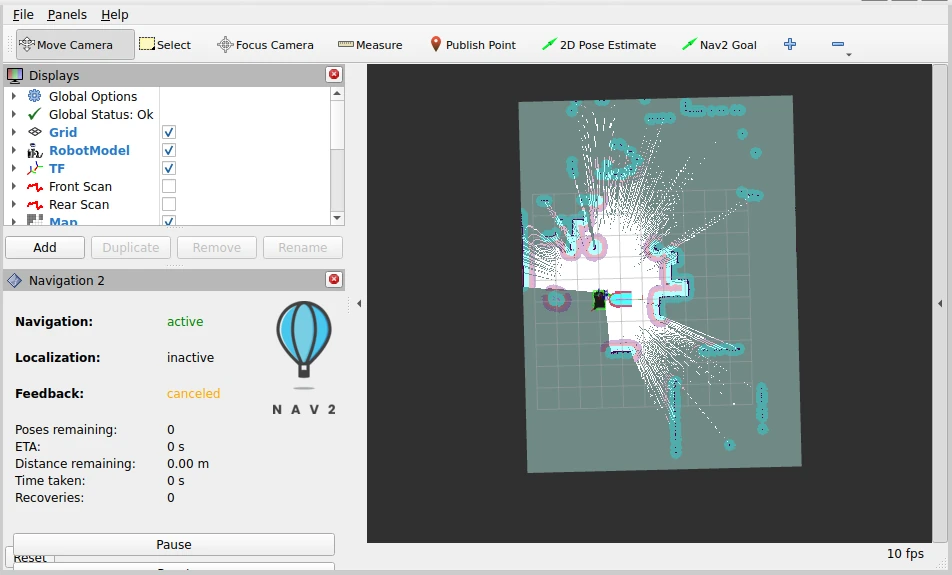Open the Panels menu

67,15
